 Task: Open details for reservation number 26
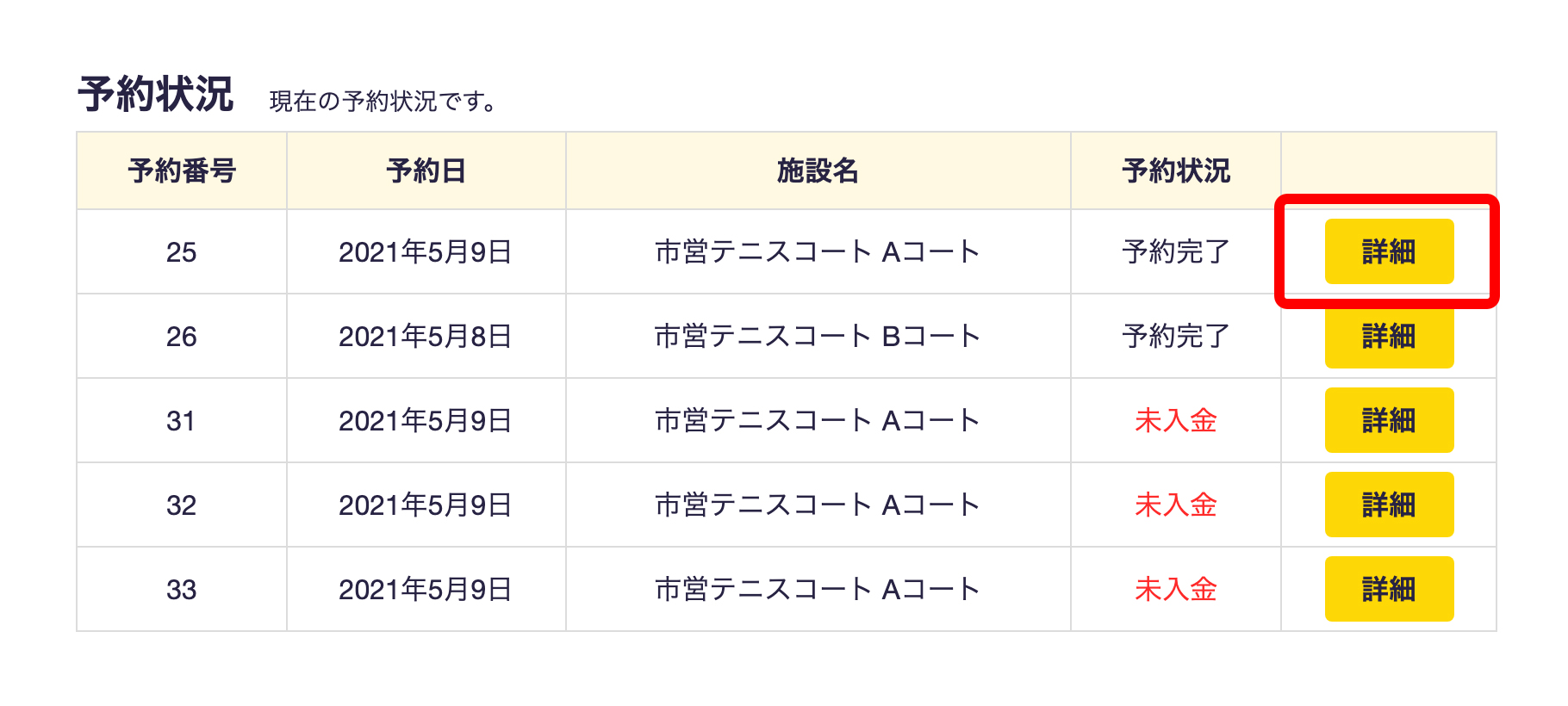(x=1388, y=336)
